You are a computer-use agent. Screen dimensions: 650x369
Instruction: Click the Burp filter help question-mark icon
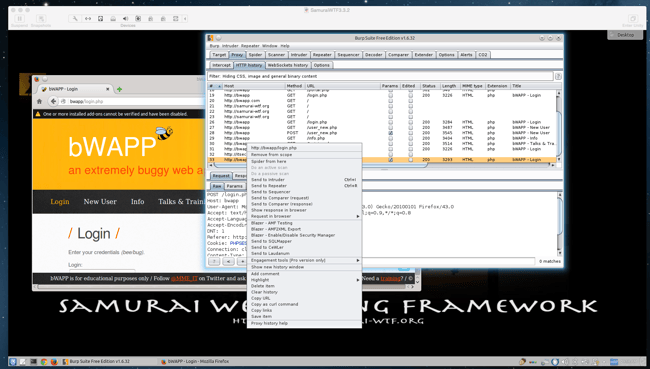pyautogui.click(x=558, y=76)
